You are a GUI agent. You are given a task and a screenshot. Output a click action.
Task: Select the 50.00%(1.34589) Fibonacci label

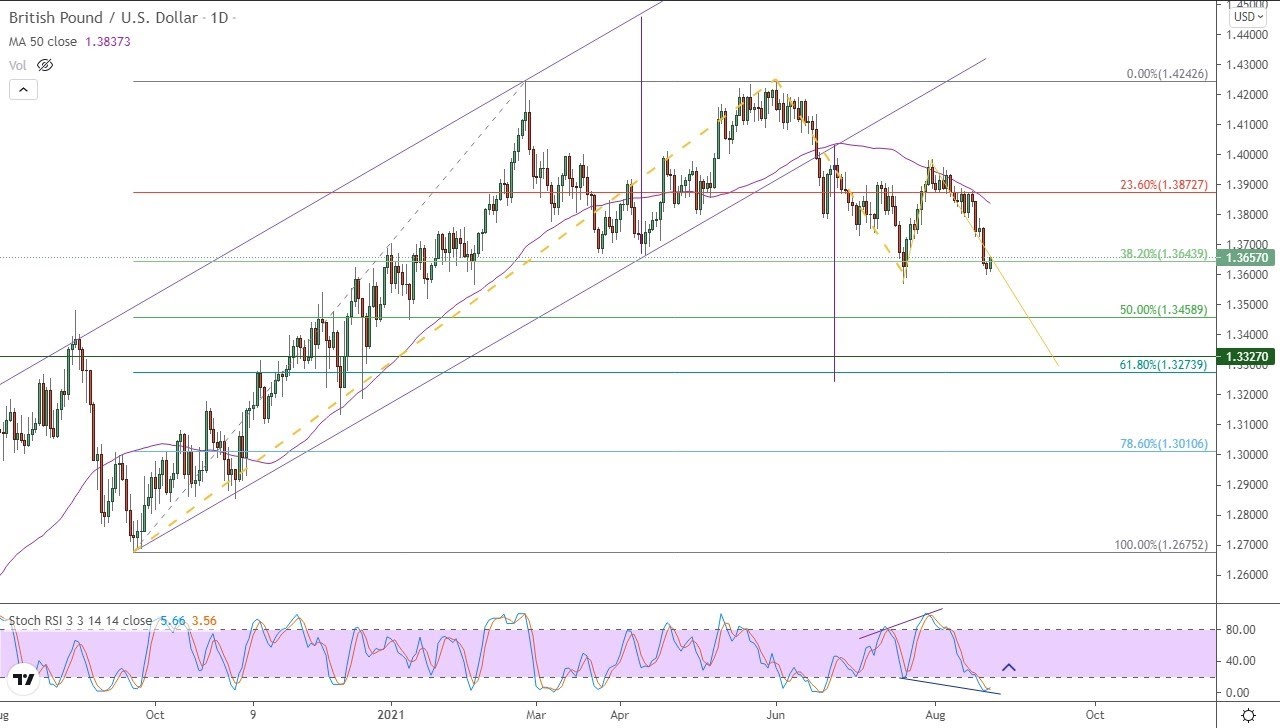(1163, 310)
